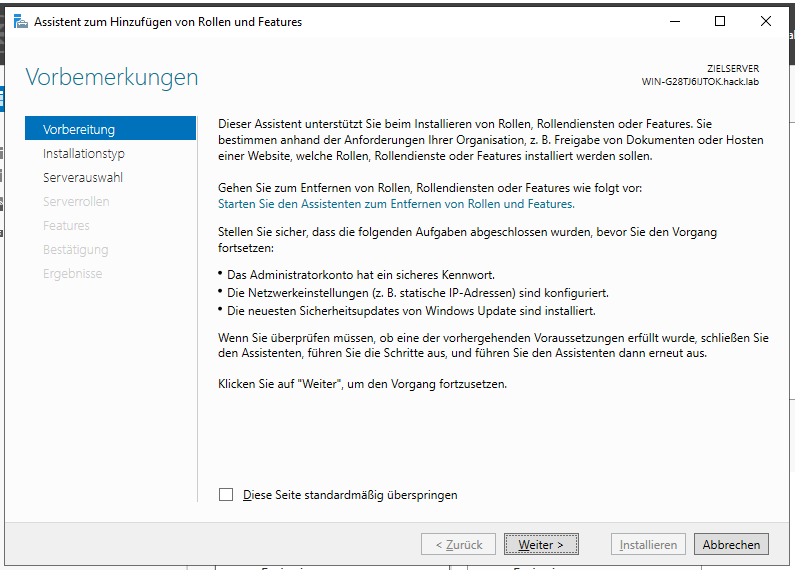Click the '< Zurück' button
795x570 pixels.
point(458,545)
